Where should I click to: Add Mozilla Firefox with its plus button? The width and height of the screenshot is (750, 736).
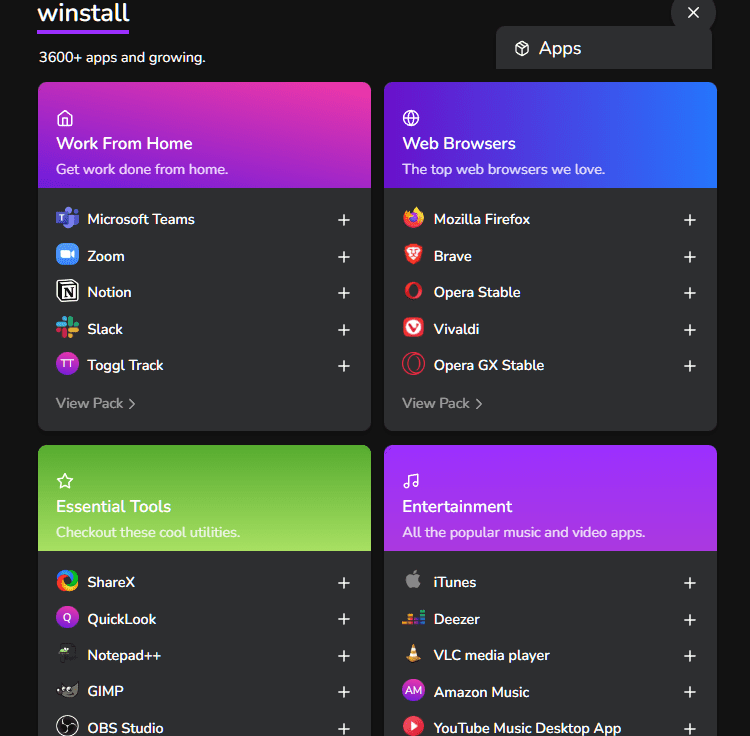coord(689,220)
